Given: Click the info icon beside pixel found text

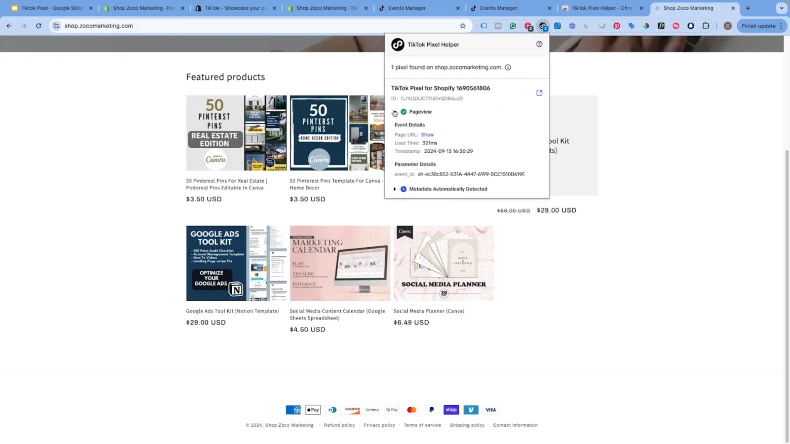Looking at the screenshot, I should coord(508,67).
